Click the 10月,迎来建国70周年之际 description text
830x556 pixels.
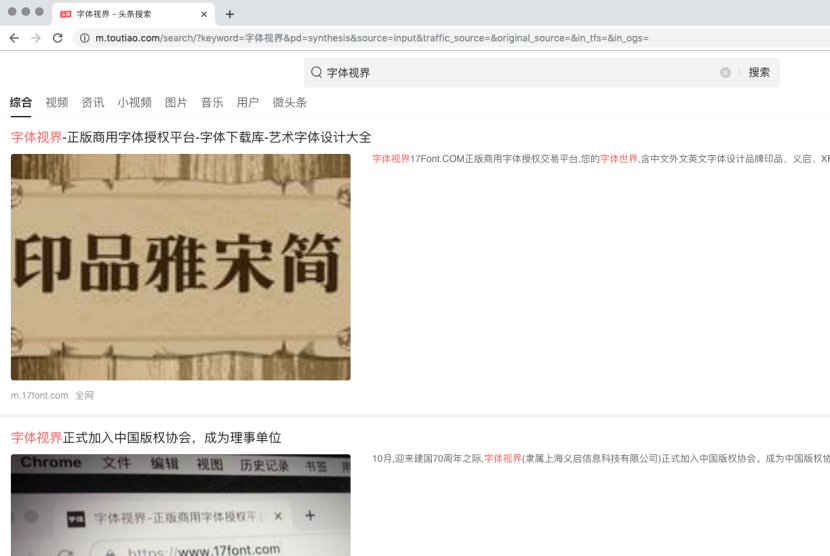[x=601, y=459]
